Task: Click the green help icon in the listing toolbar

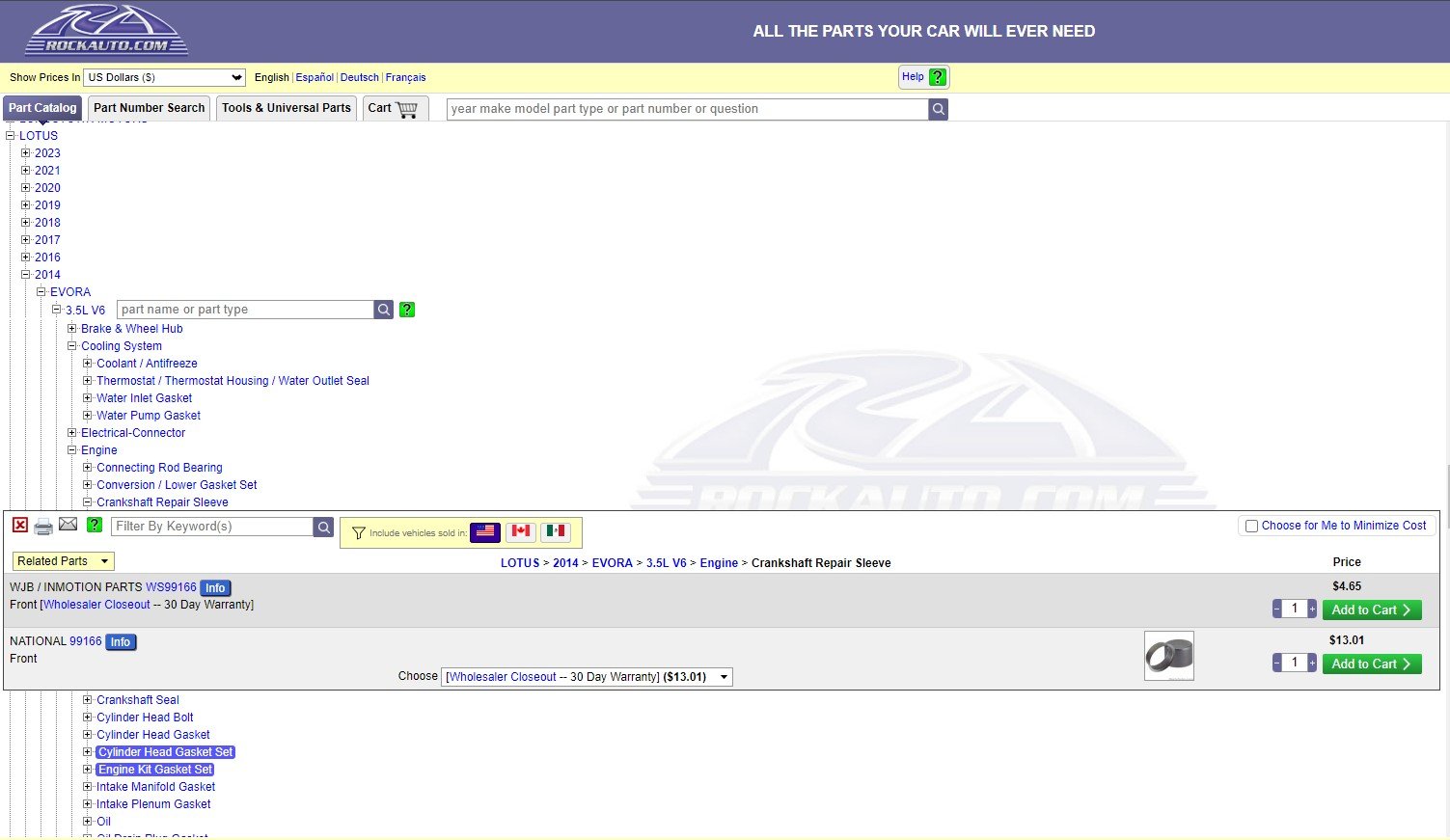Action: coord(94,525)
